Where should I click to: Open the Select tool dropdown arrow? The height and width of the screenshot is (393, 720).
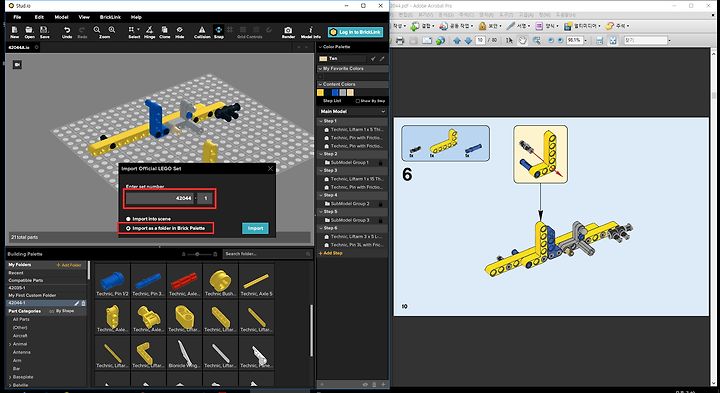[x=138, y=30]
